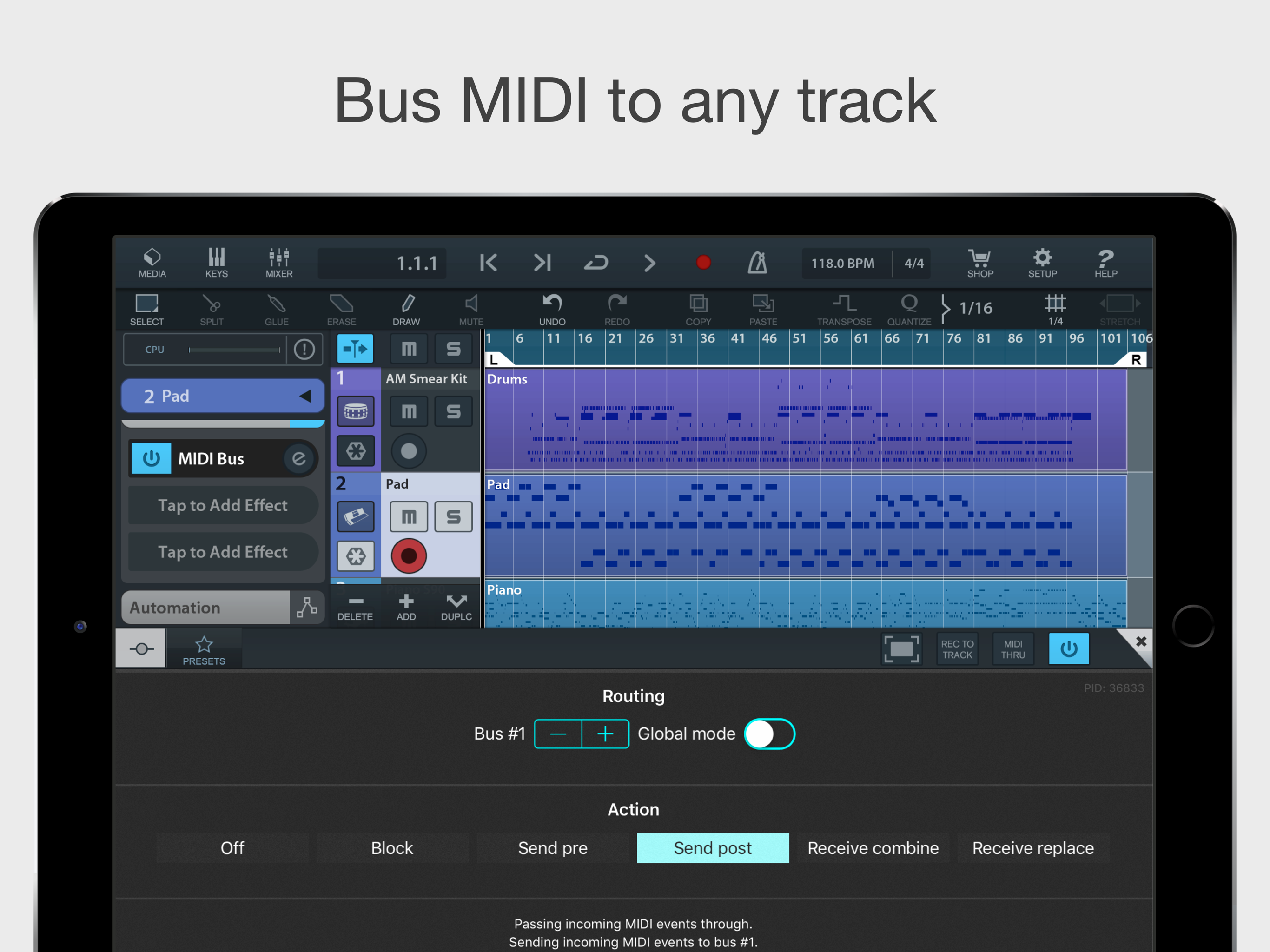Select the Receive combine action
1270x952 pixels.
[873, 847]
